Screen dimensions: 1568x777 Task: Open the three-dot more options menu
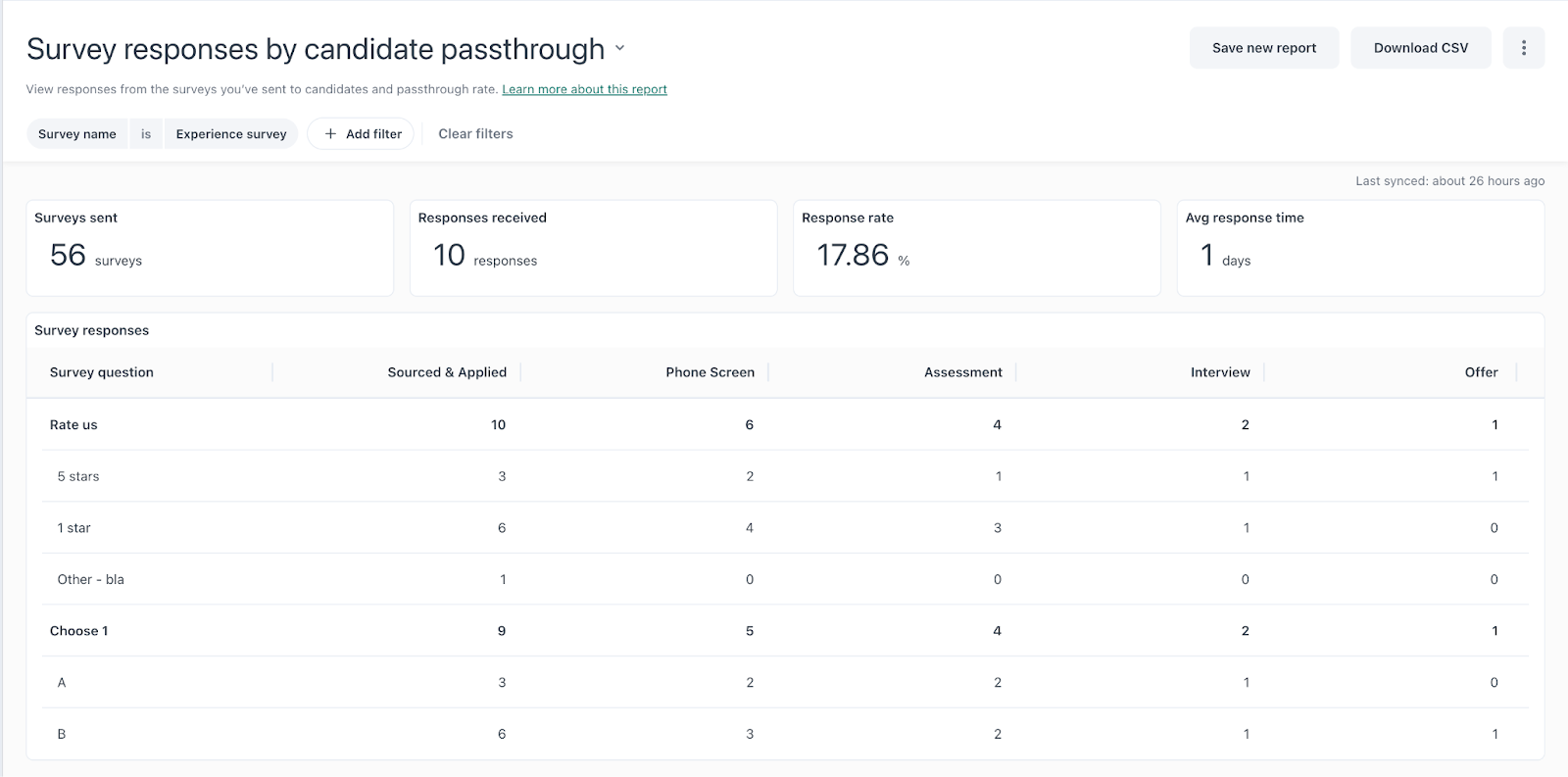1523,48
